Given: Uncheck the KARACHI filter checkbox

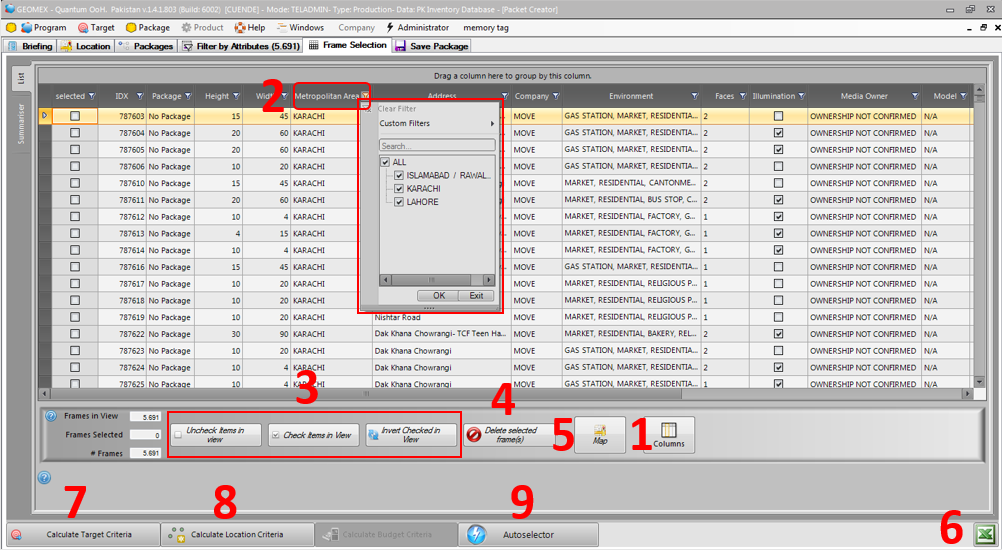Looking at the screenshot, I should click(399, 188).
